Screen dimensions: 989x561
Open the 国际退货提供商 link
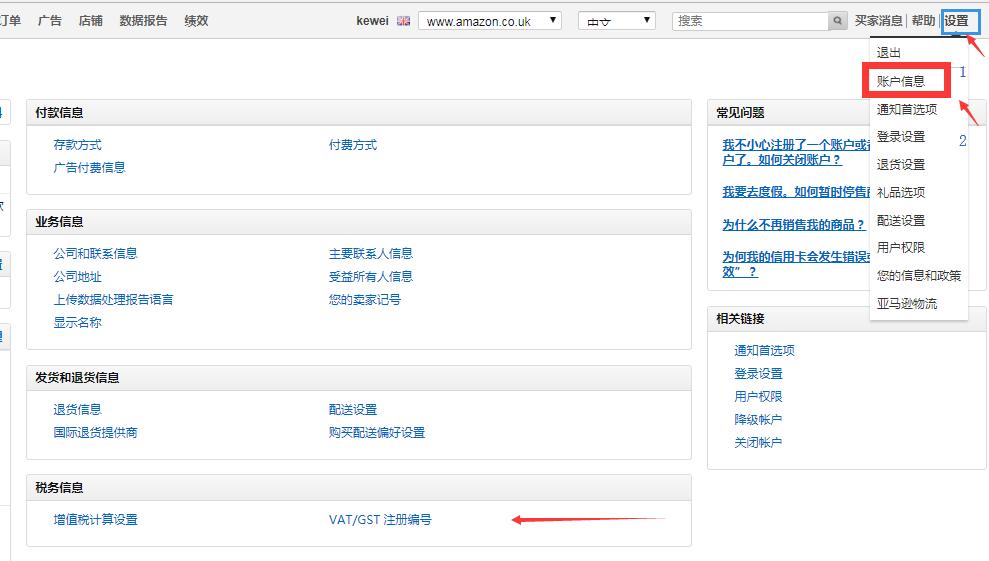(x=95, y=432)
